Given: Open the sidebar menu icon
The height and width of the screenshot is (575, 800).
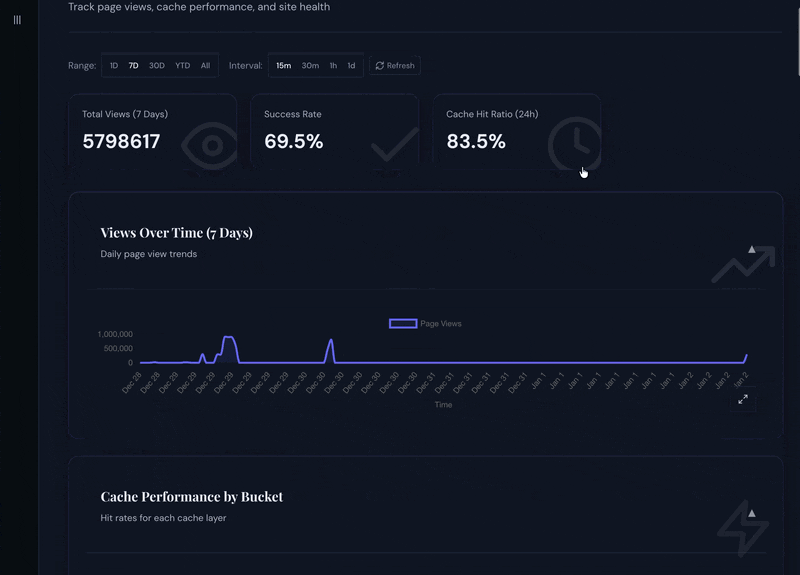Looking at the screenshot, I should pyautogui.click(x=17, y=20).
